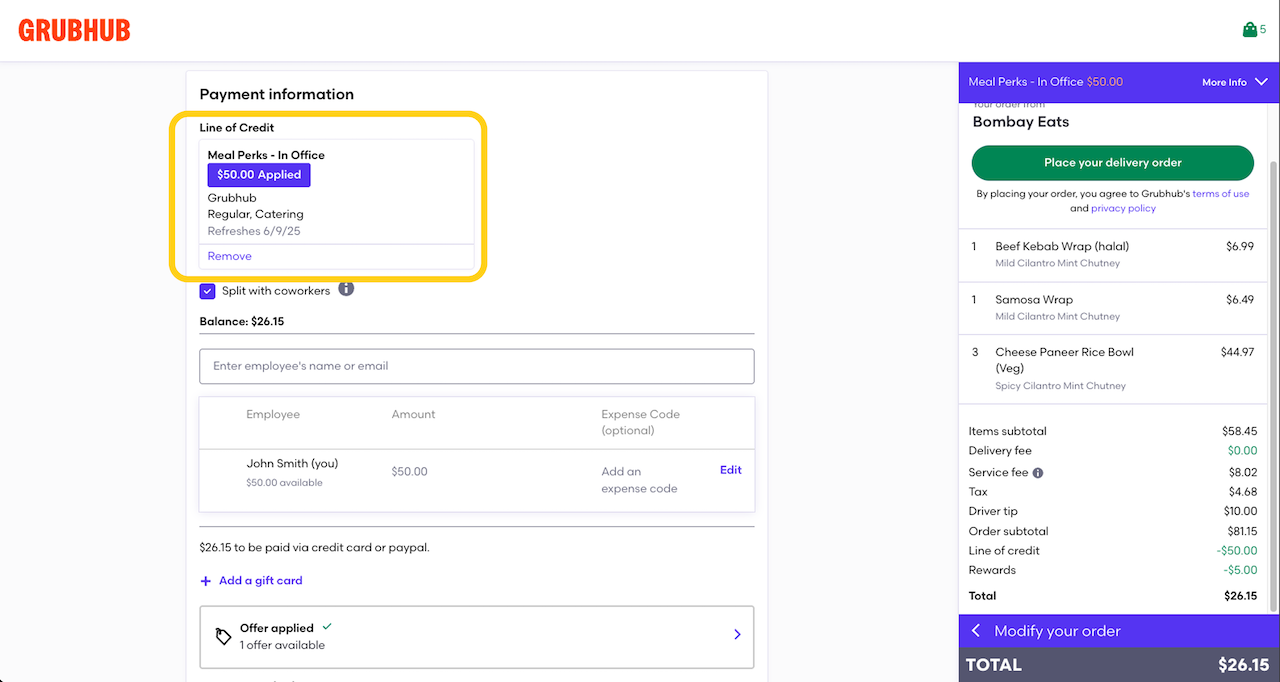Click the Service fee info icon
Image resolution: width=1280 pixels, height=682 pixels.
(1038, 473)
